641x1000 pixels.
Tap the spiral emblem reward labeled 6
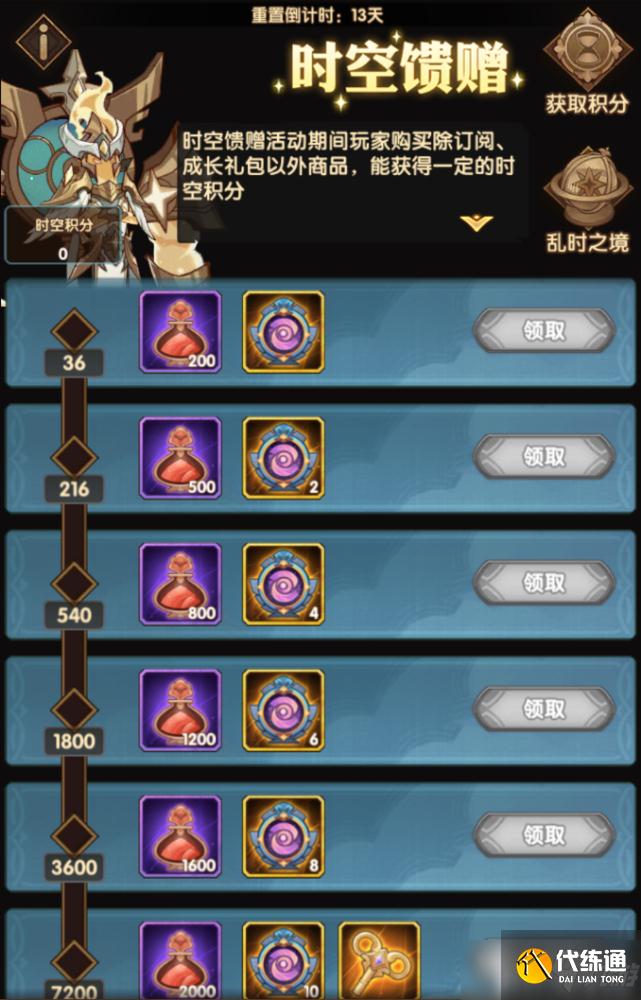pyautogui.click(x=283, y=710)
